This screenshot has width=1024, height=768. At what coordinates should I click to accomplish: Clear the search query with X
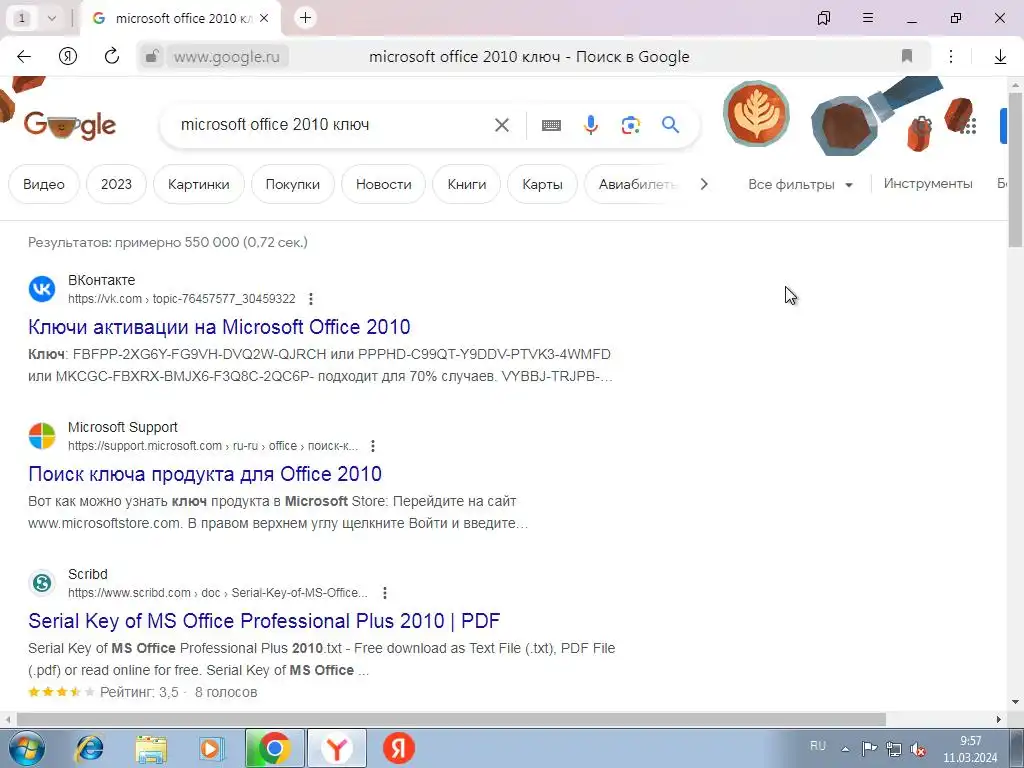(502, 125)
